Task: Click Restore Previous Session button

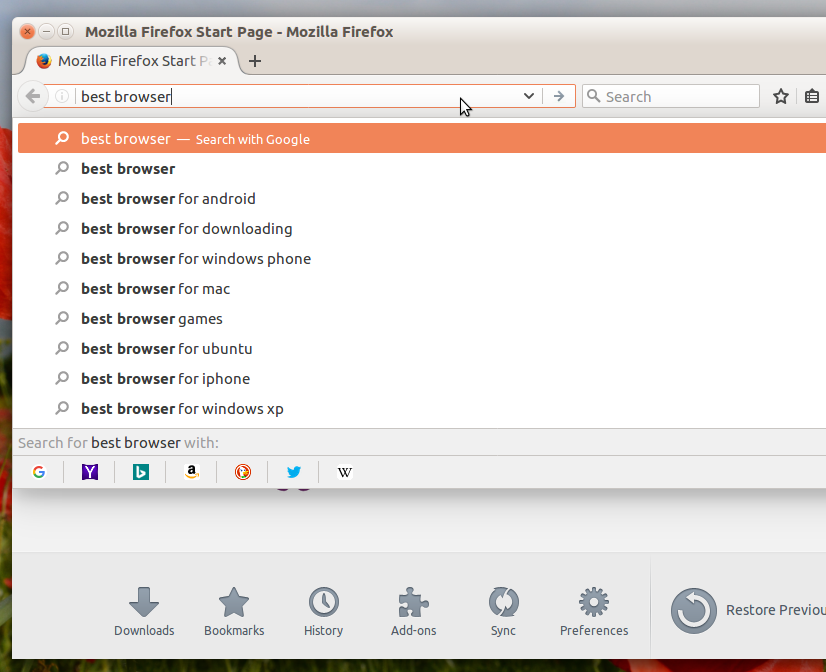Action: pyautogui.click(x=748, y=610)
